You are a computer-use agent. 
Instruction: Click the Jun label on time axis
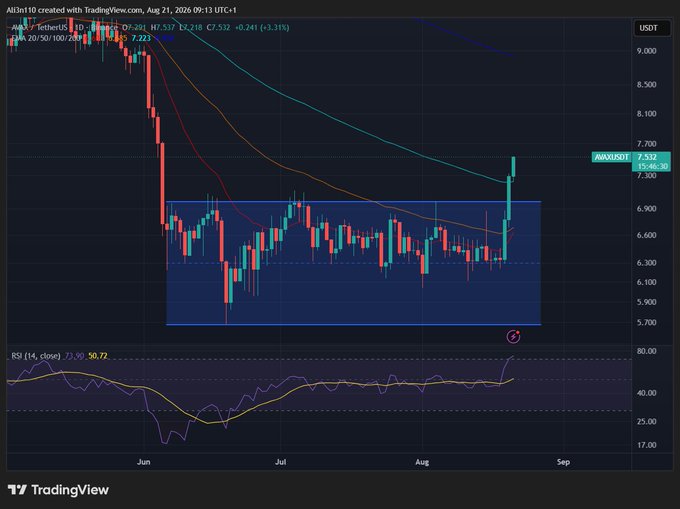144,462
